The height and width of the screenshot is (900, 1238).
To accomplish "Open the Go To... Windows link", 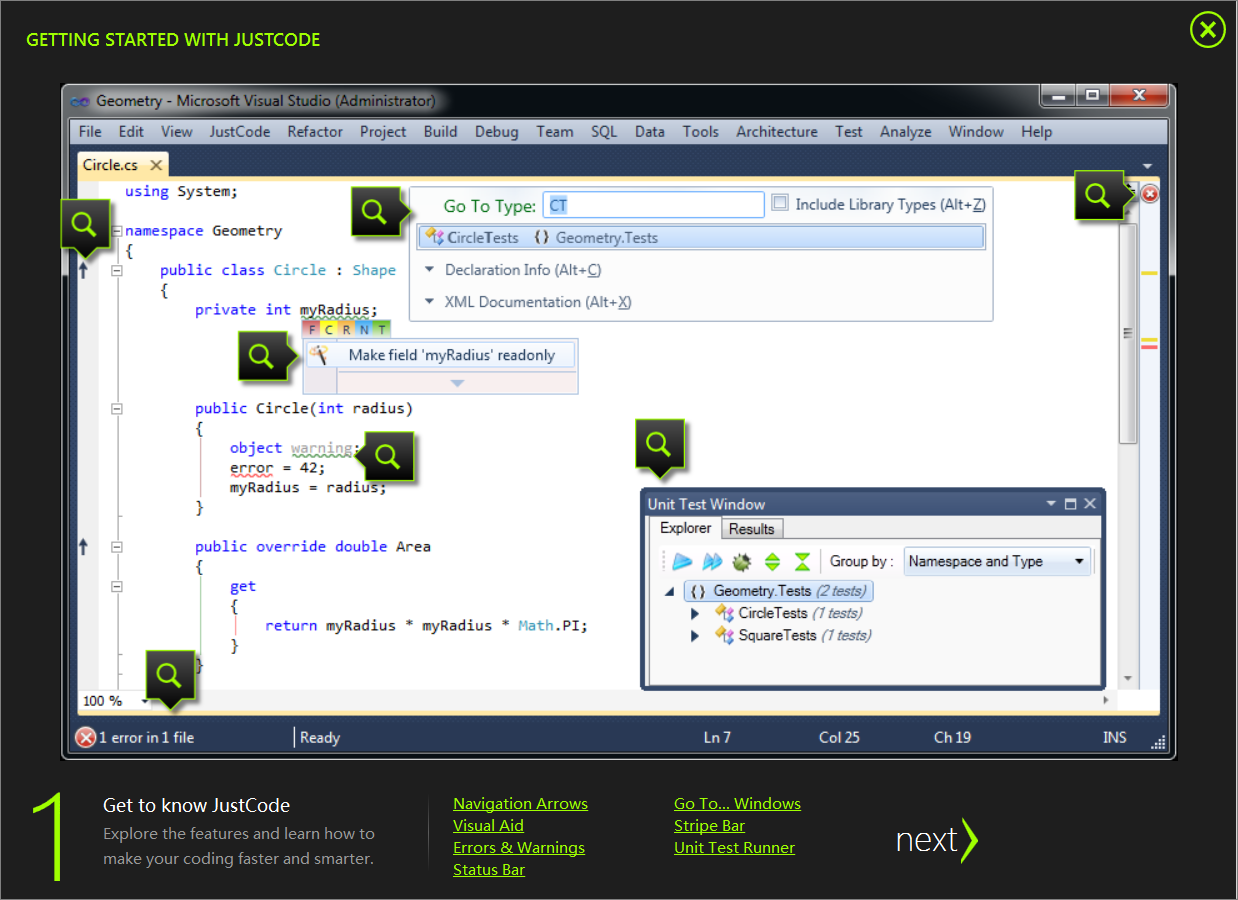I will coord(737,804).
